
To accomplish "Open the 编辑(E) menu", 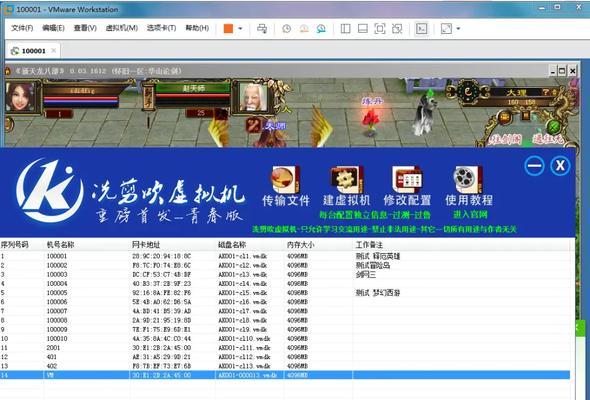I will click(x=53, y=28).
